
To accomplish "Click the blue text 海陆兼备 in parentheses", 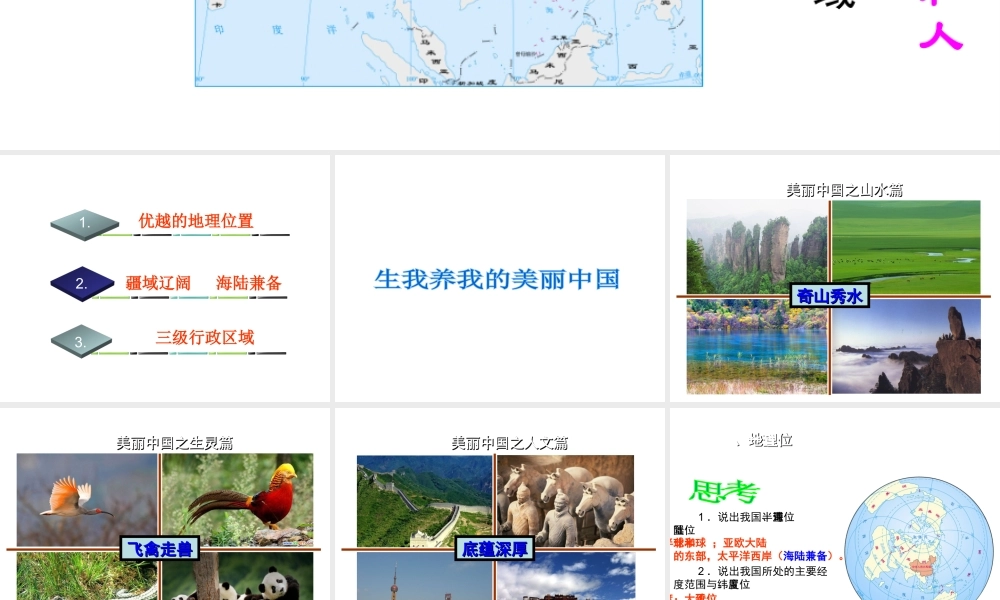I will click(805, 556).
